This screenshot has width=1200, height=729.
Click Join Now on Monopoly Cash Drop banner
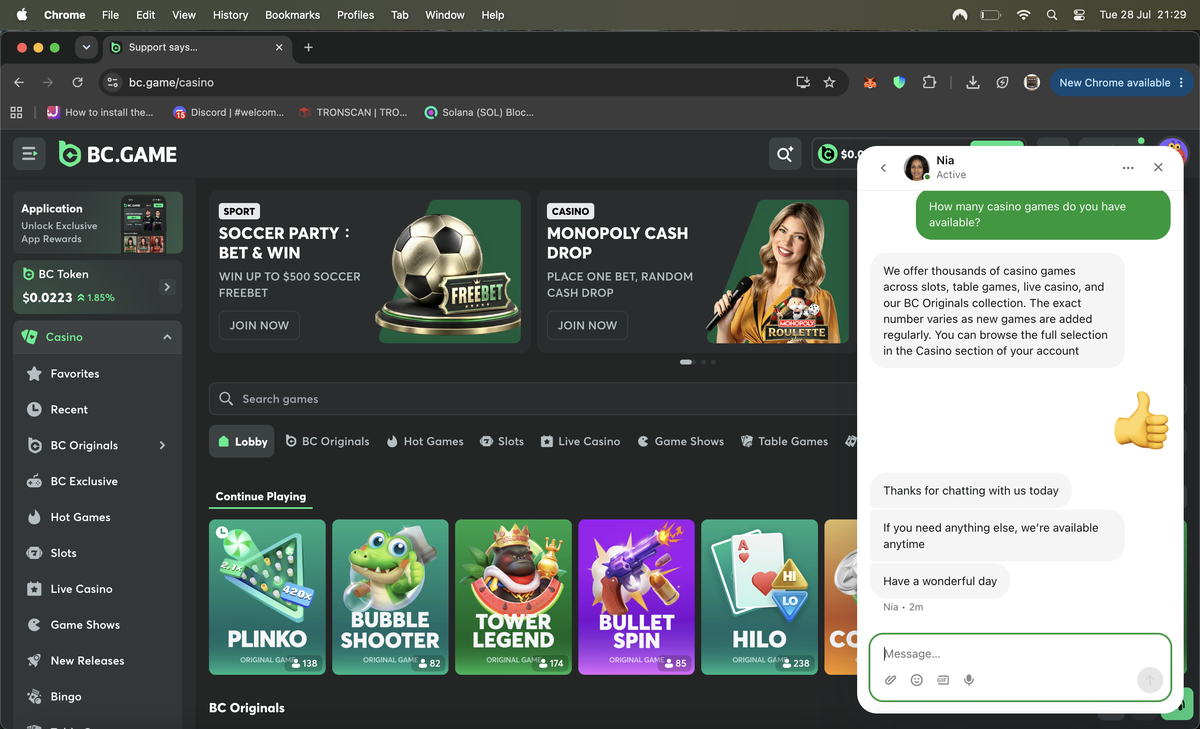point(587,325)
